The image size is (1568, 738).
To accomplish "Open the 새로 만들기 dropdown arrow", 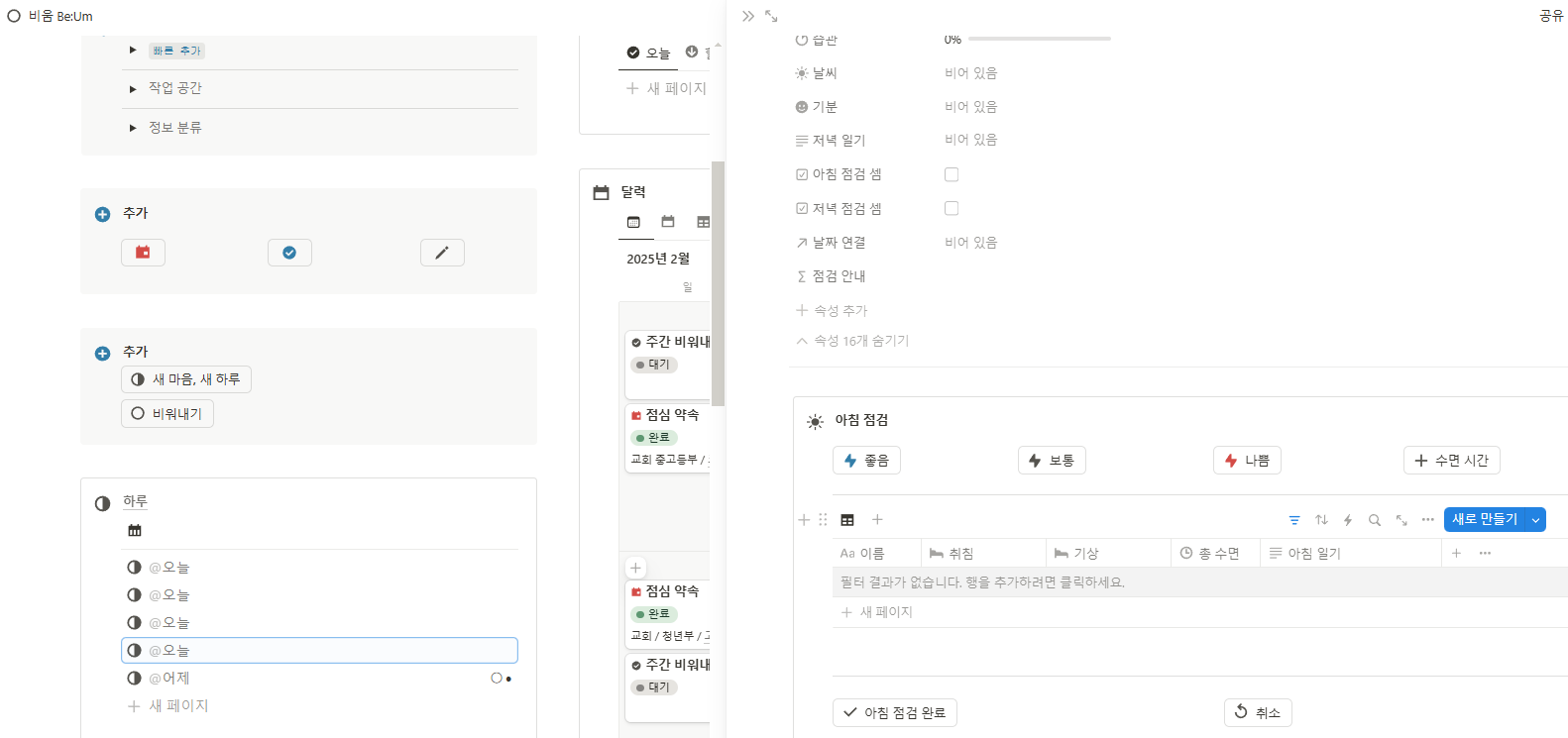I will [x=1536, y=520].
